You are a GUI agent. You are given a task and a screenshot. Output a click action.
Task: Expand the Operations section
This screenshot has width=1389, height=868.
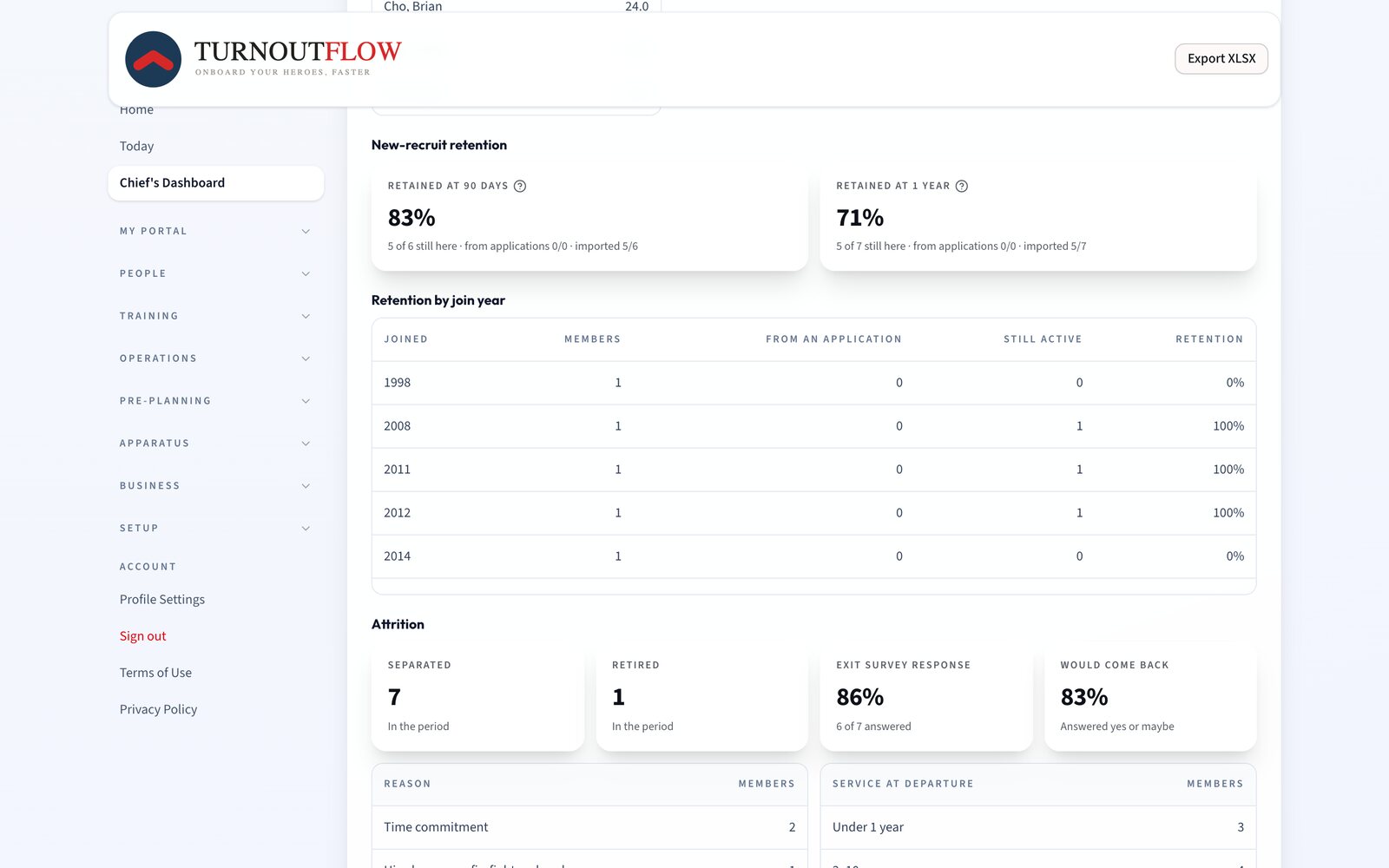pyautogui.click(x=215, y=358)
